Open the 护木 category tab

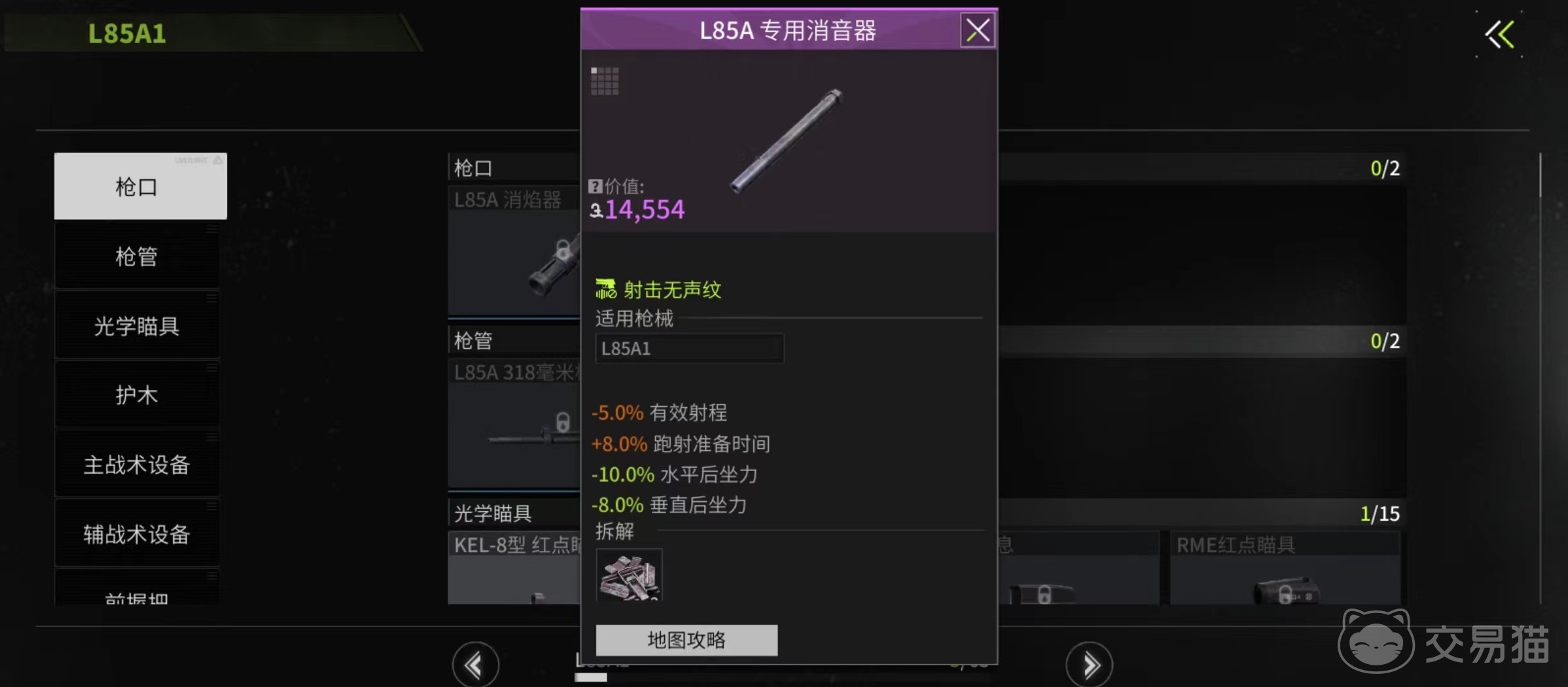137,395
